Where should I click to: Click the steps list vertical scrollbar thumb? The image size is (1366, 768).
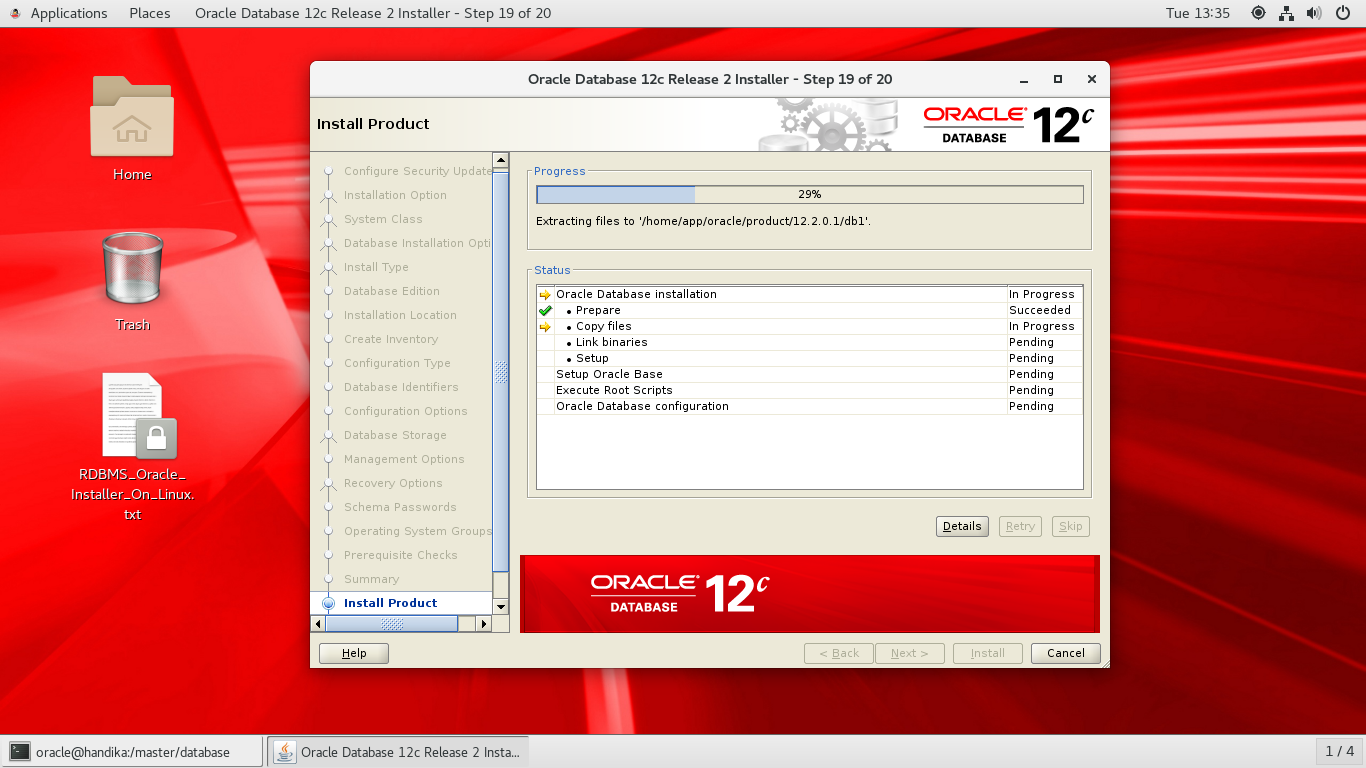(x=501, y=370)
